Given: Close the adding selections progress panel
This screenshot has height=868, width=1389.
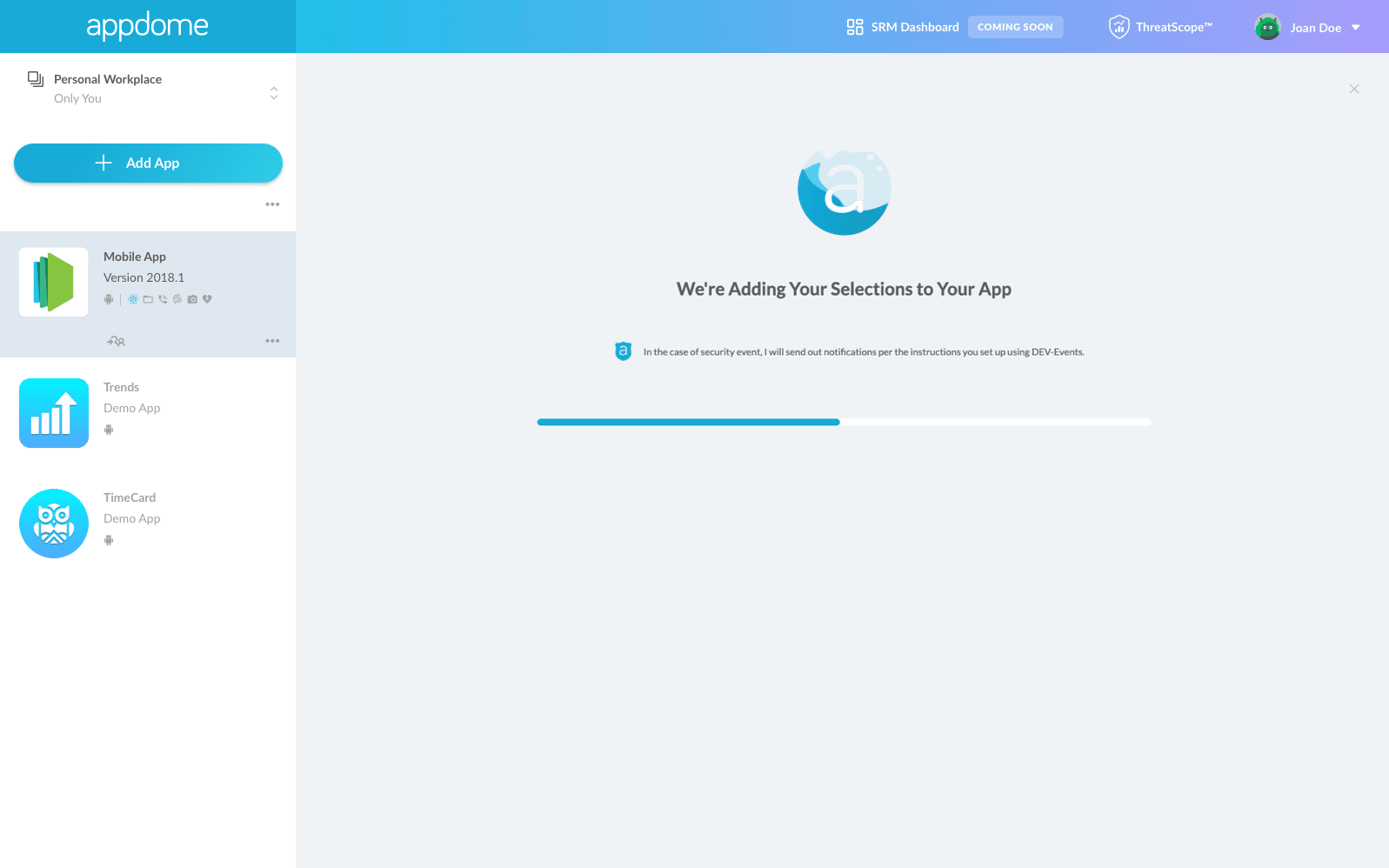Looking at the screenshot, I should pyautogui.click(x=1353, y=90).
